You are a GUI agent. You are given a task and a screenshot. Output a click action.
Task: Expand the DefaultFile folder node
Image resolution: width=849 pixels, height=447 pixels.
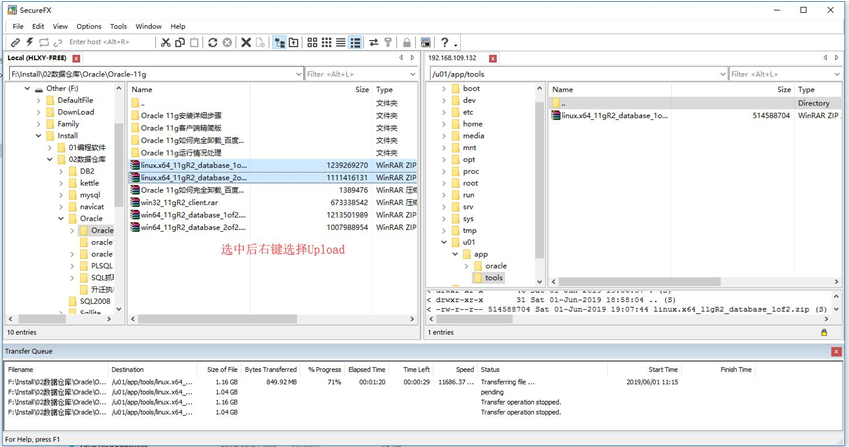coord(38,100)
